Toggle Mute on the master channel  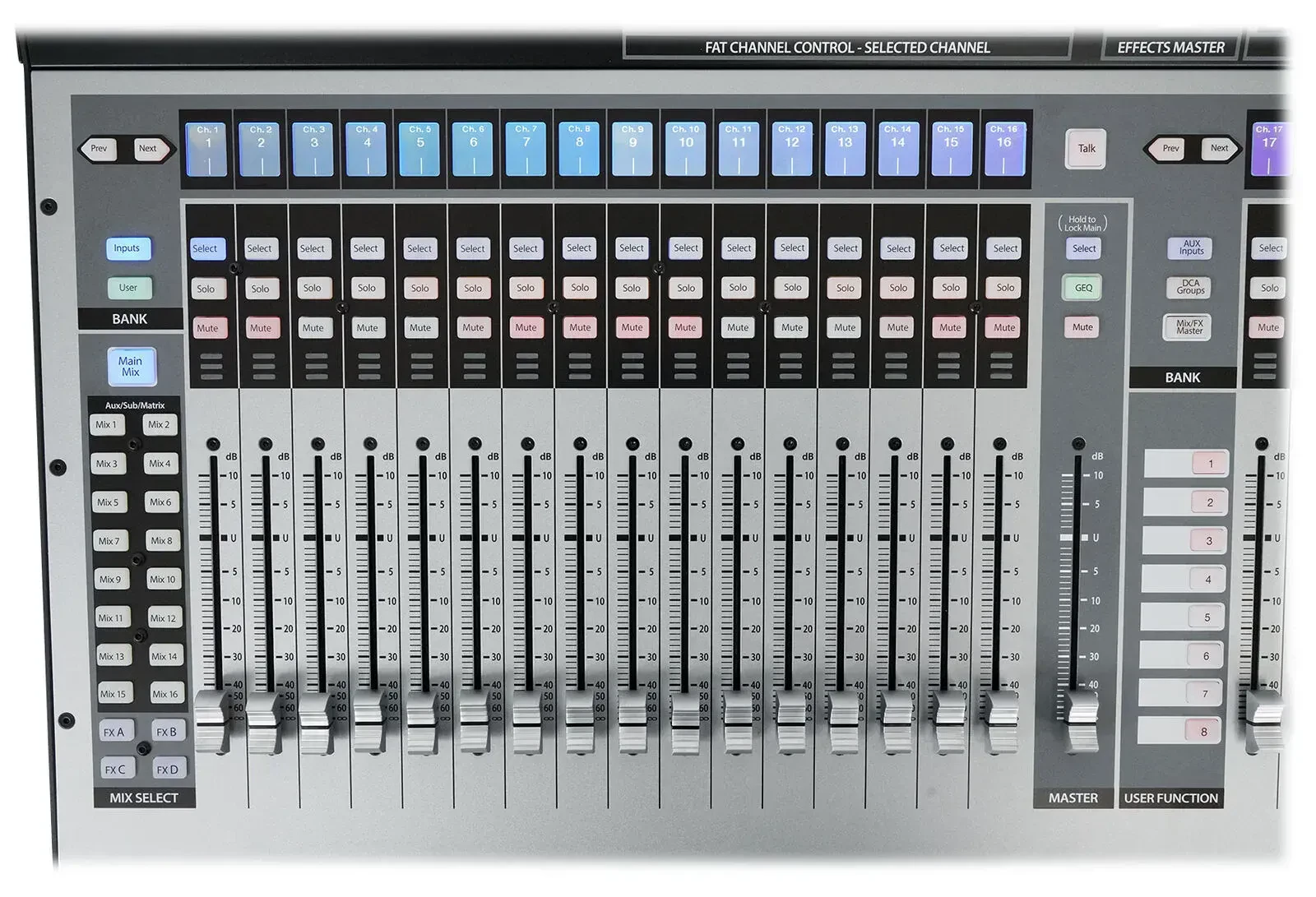coord(1082,327)
